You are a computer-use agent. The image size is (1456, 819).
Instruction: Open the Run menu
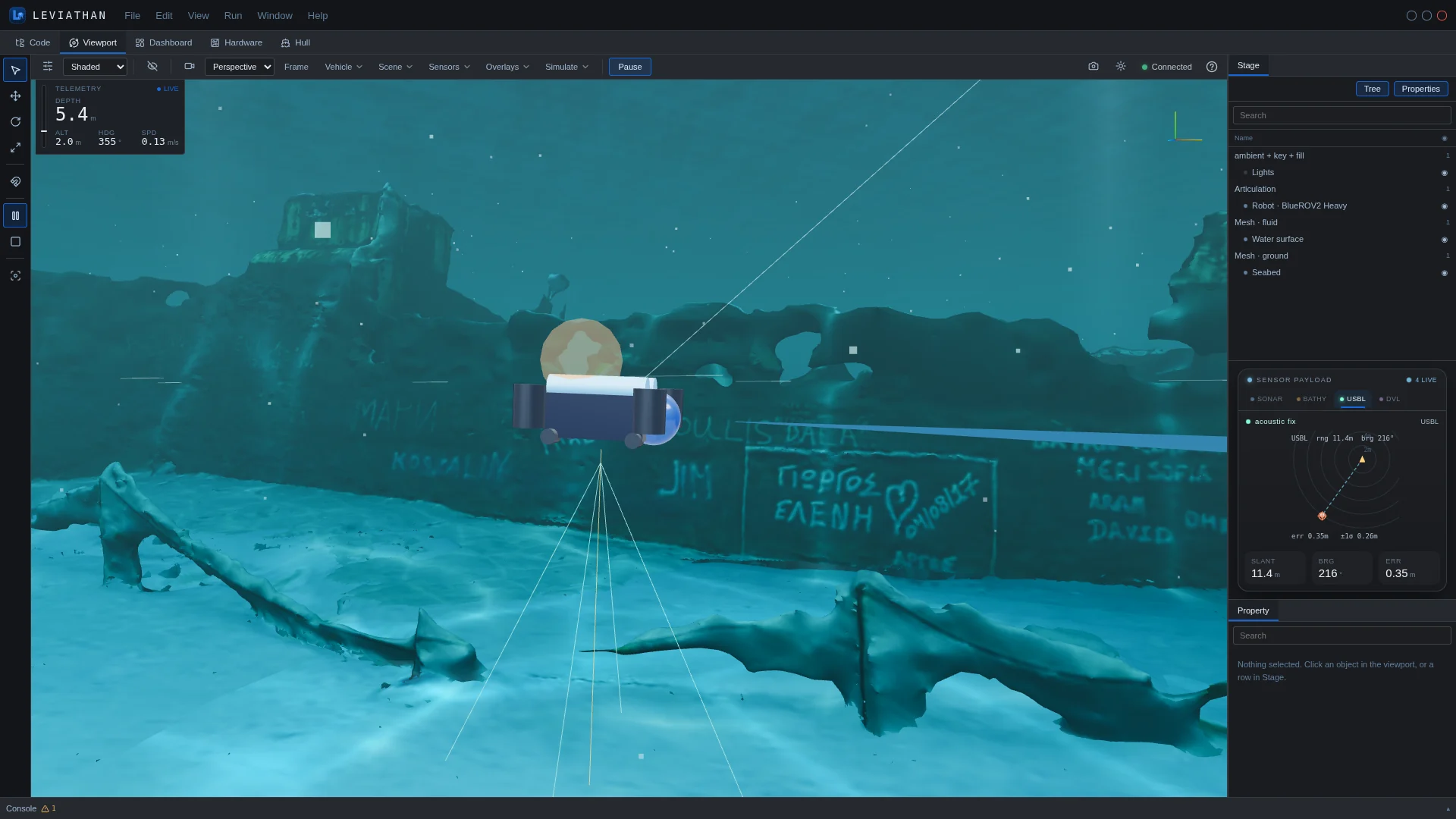(233, 15)
